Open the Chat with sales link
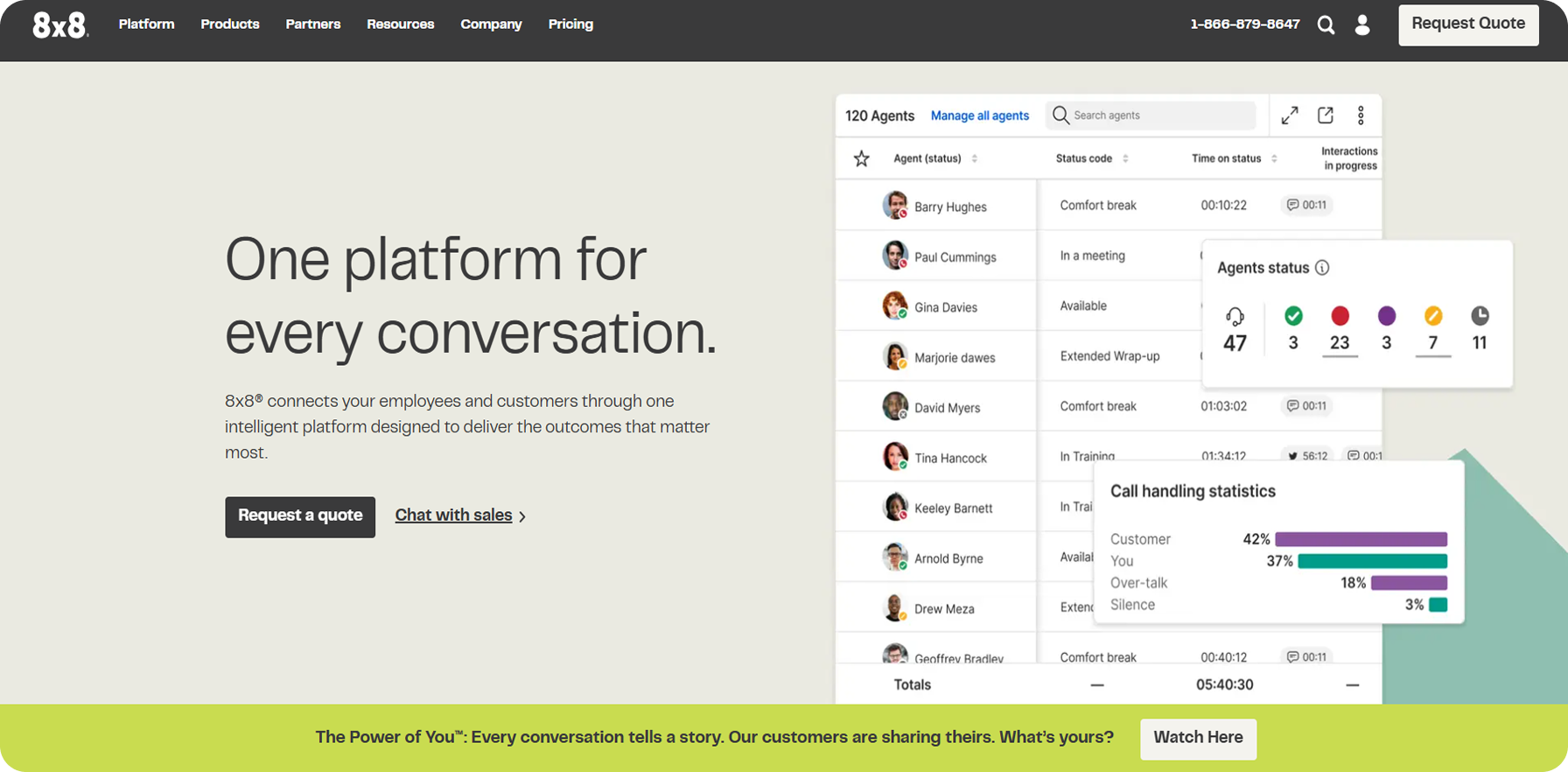Viewport: 1568px width, 772px height. 453,516
